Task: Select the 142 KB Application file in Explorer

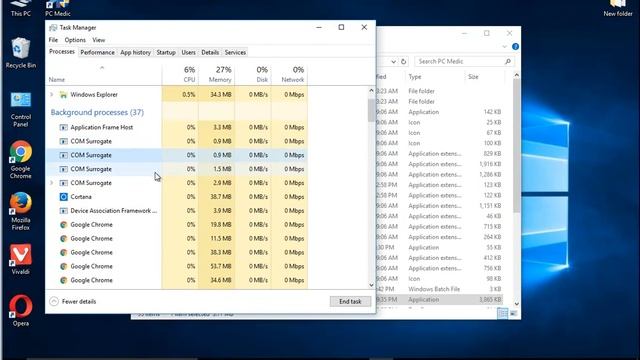Action: pyautogui.click(x=439, y=112)
